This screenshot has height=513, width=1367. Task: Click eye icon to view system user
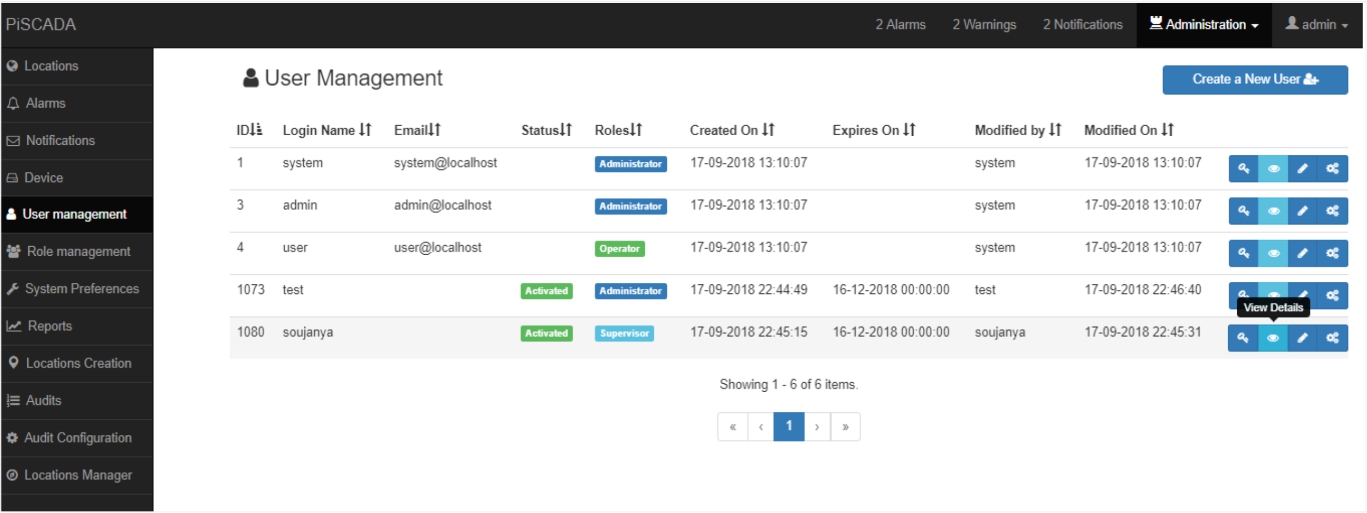[x=1273, y=169]
